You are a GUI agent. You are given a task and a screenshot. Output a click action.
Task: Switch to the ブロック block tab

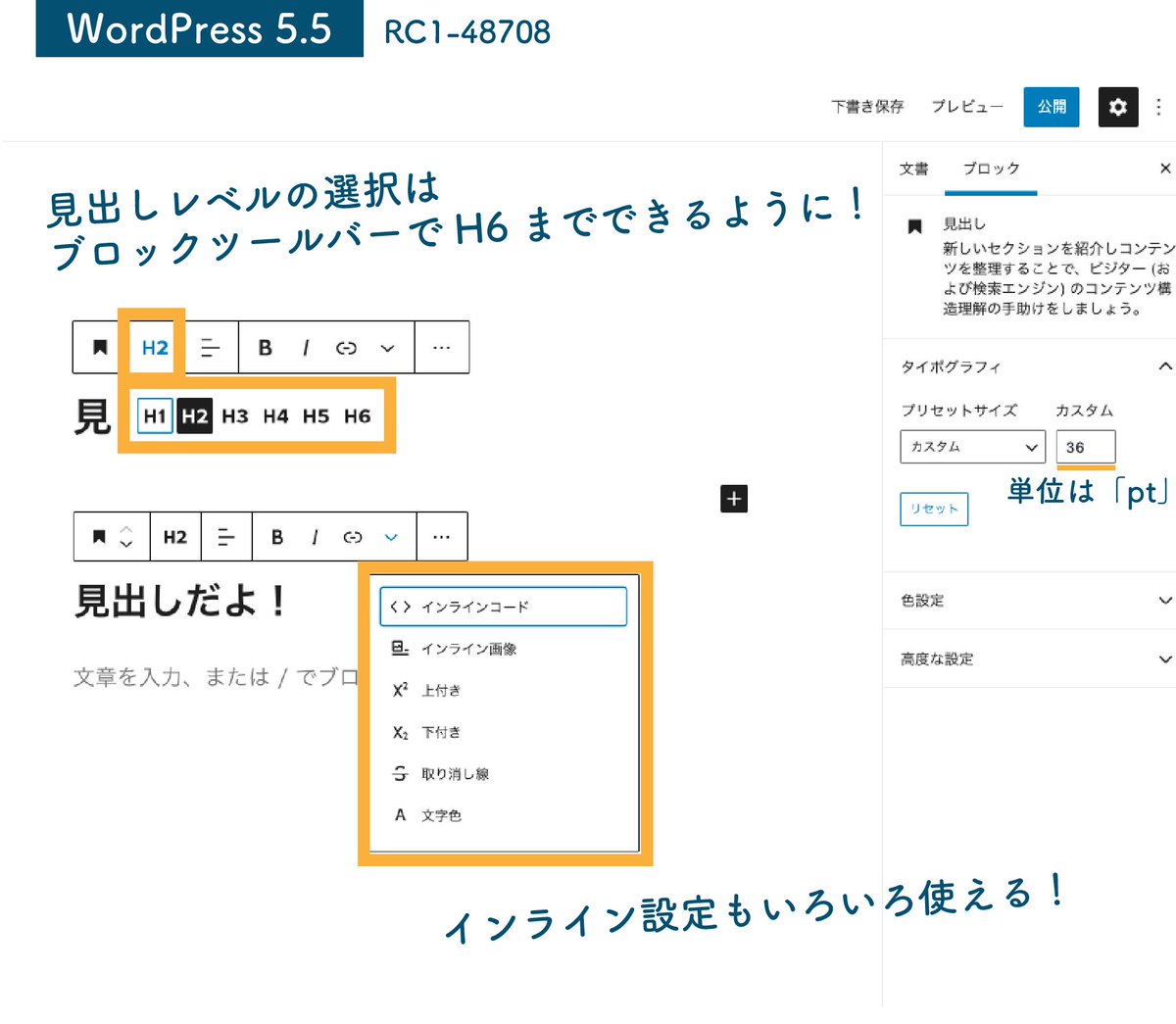pyautogui.click(x=991, y=169)
